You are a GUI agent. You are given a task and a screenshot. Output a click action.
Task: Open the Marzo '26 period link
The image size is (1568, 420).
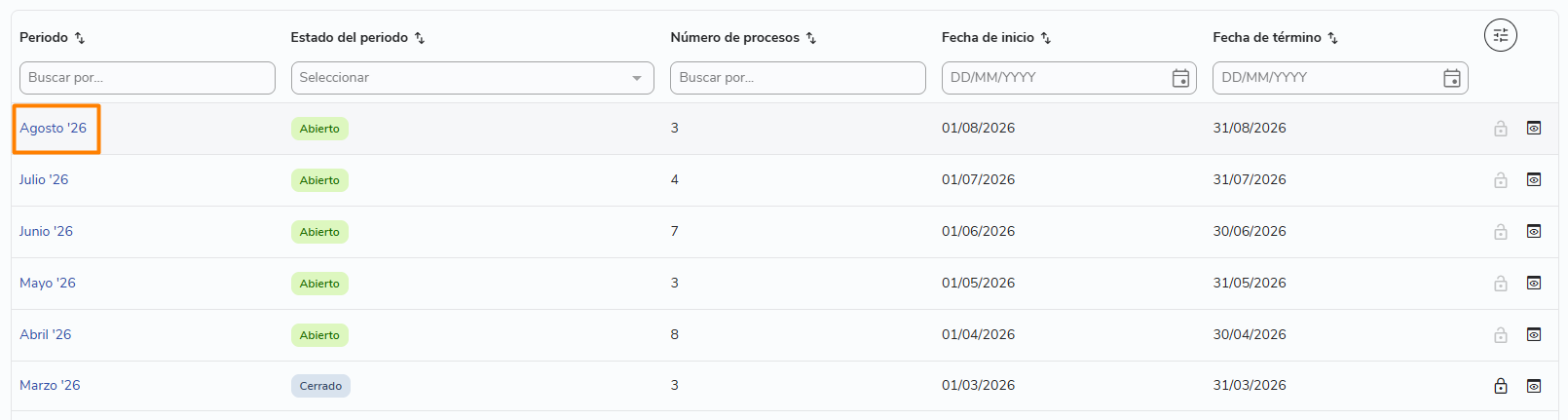(x=50, y=386)
